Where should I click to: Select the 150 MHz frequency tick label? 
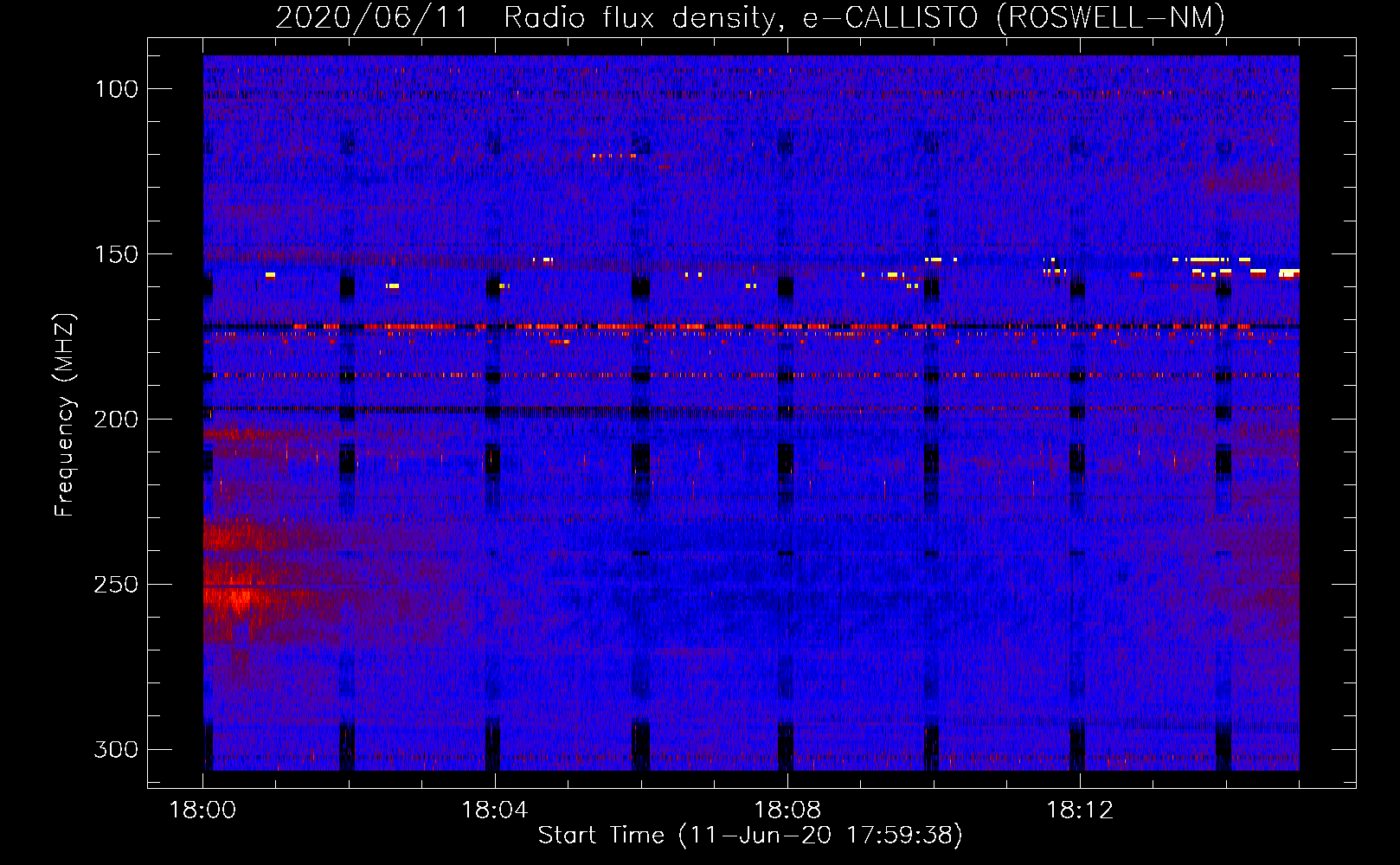117,254
